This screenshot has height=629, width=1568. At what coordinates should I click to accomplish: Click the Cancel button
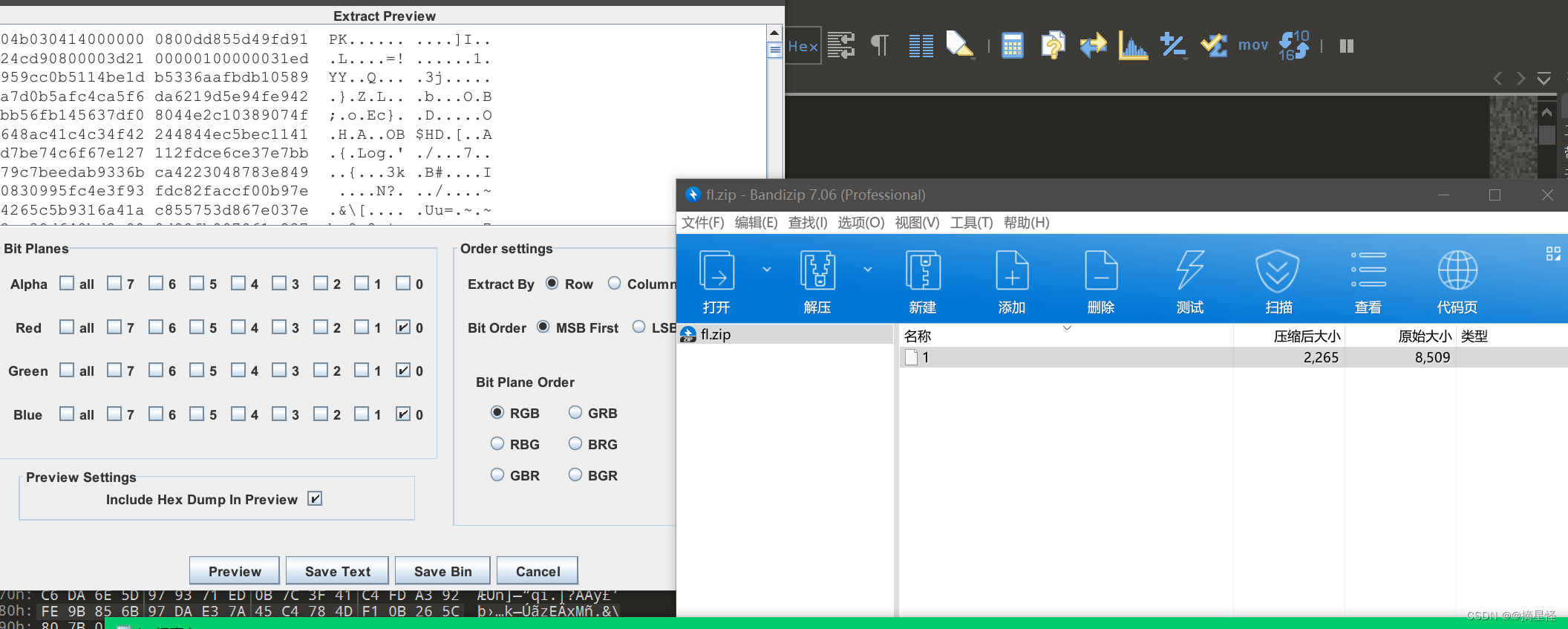click(x=538, y=571)
